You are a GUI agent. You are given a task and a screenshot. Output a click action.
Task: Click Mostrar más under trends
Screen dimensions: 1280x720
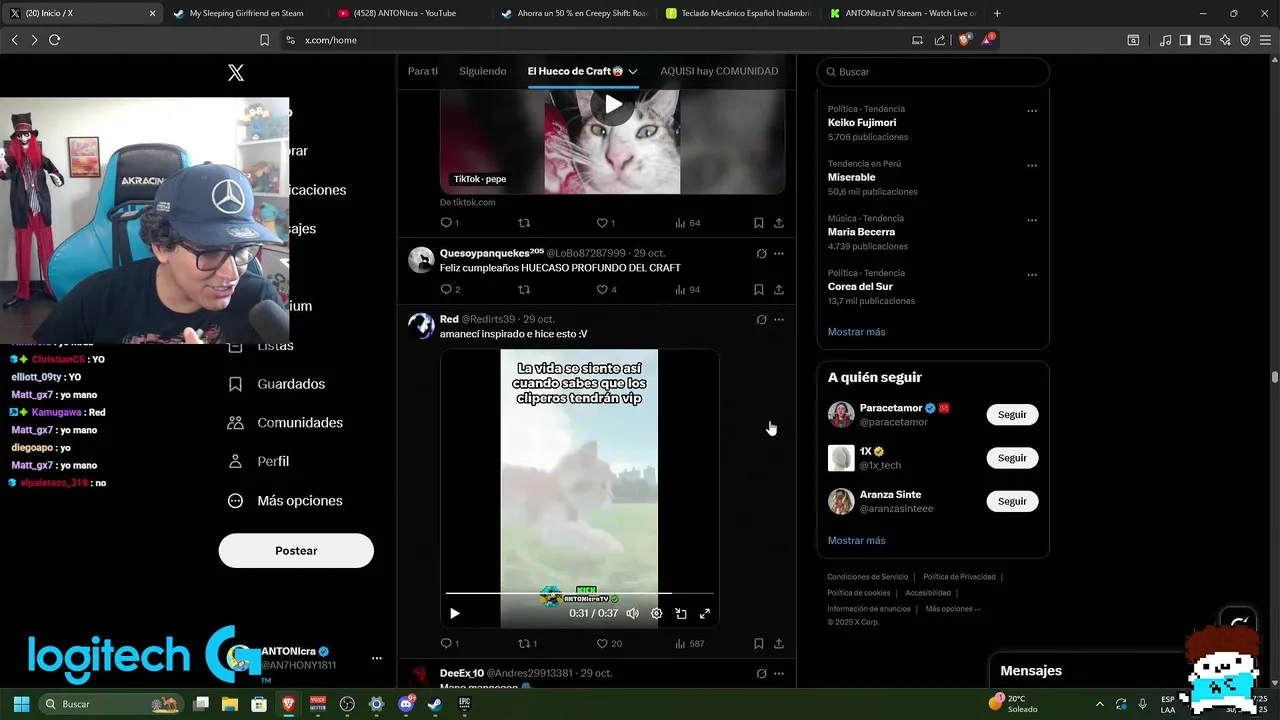point(856,332)
